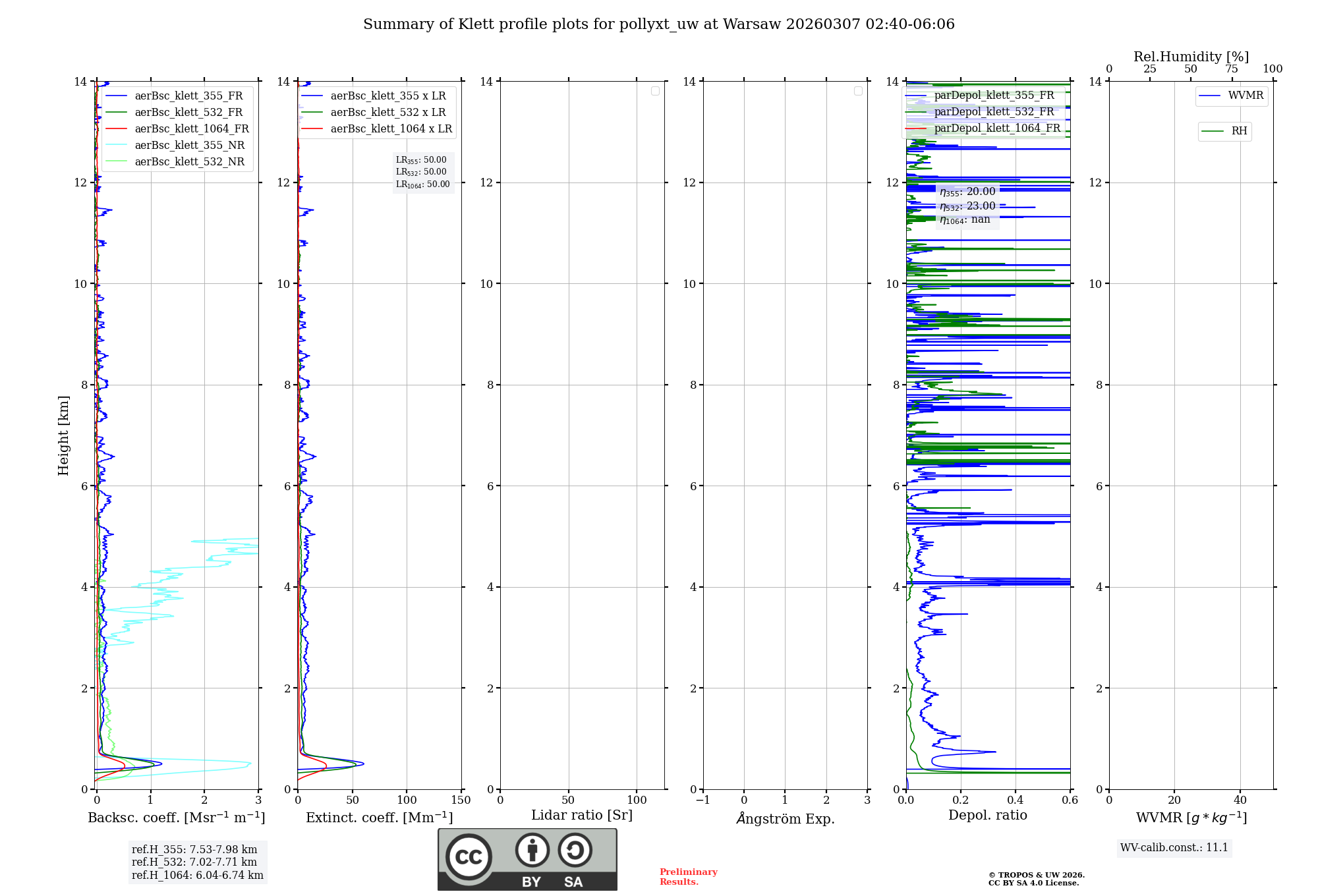The height and width of the screenshot is (896, 1318).
Task: Click the empty legend box in Ångström plot
Action: 858,91
